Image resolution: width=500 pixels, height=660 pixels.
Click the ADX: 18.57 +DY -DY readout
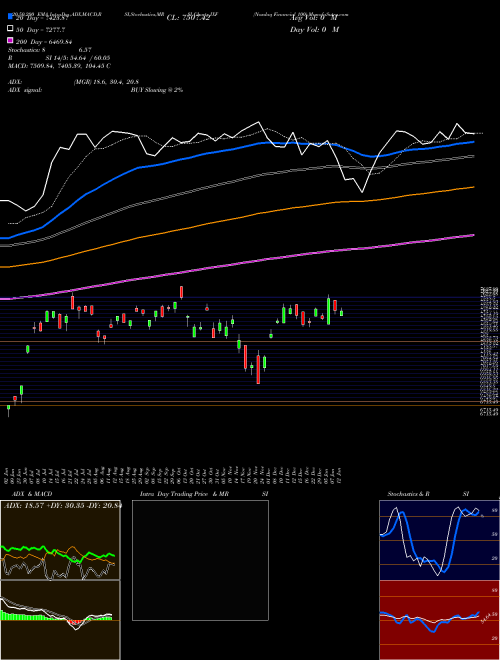63,506
